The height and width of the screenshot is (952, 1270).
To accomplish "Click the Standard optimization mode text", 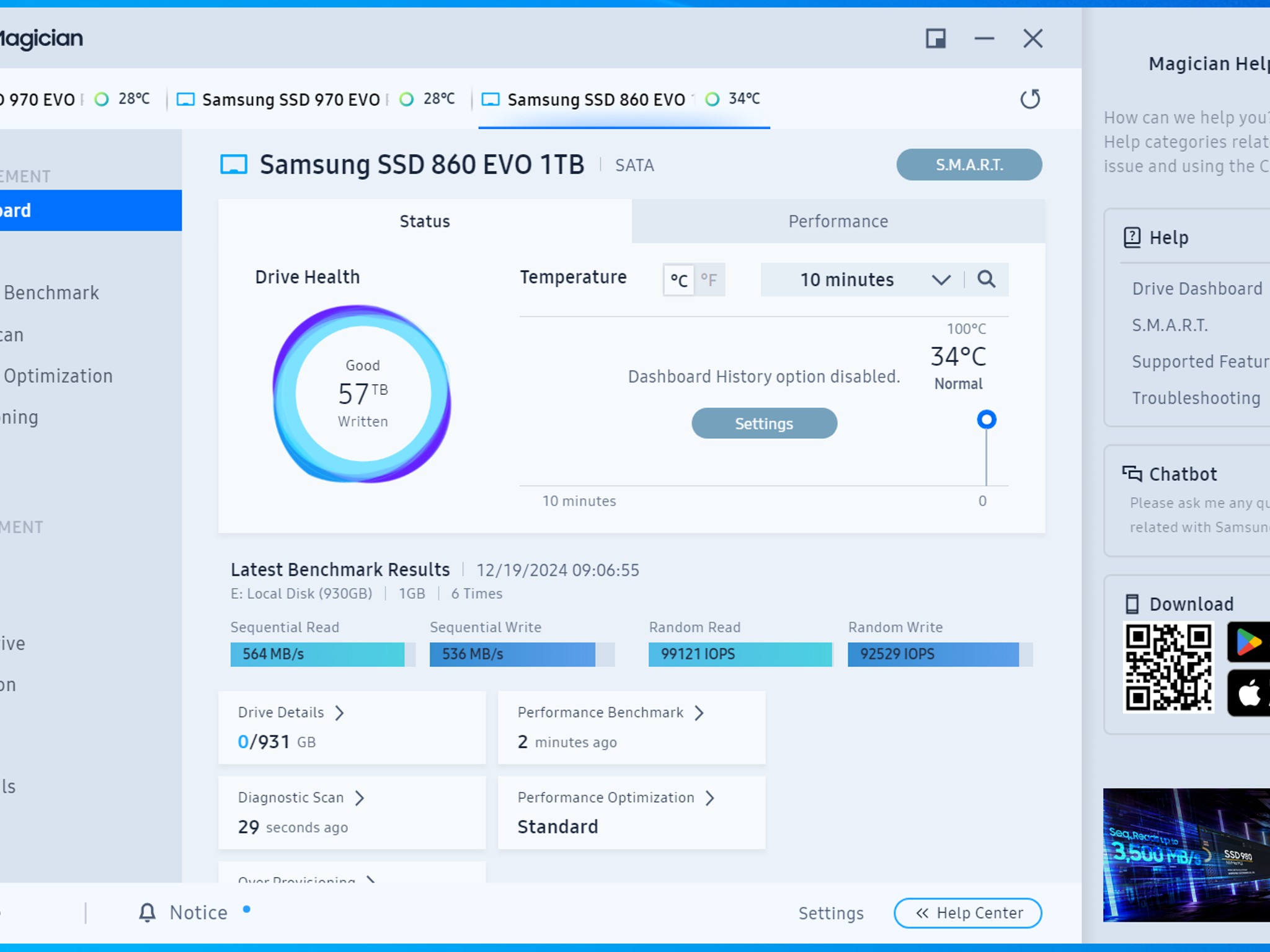I will (x=557, y=827).
